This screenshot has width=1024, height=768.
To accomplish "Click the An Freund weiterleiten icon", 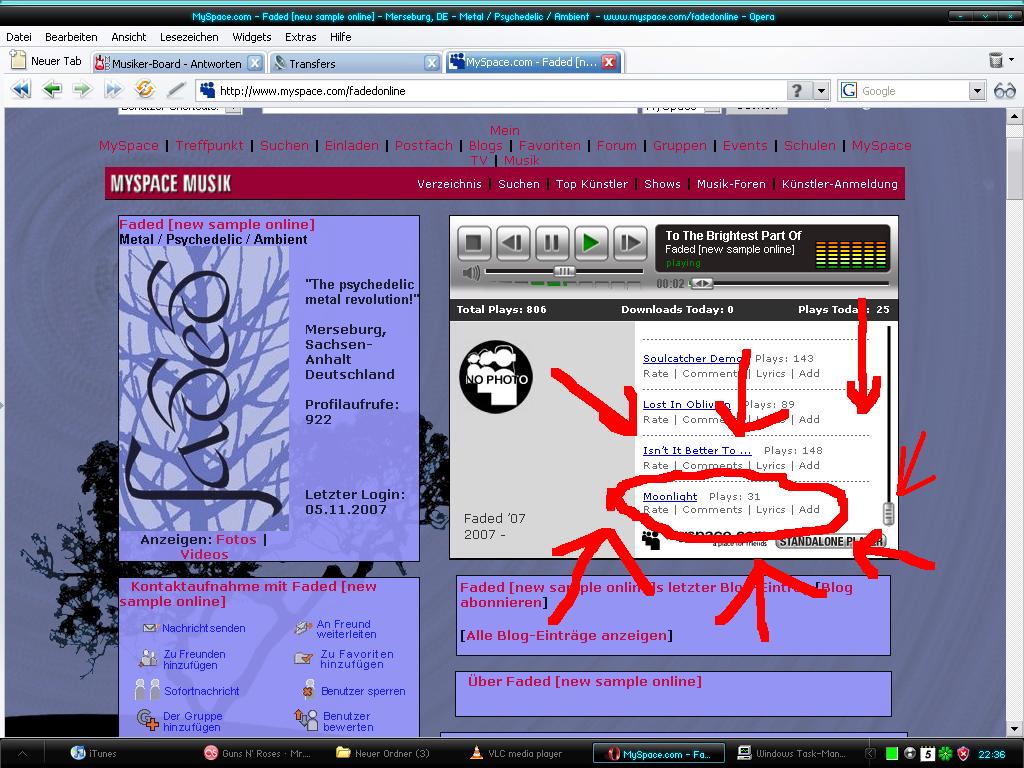I will 303,628.
